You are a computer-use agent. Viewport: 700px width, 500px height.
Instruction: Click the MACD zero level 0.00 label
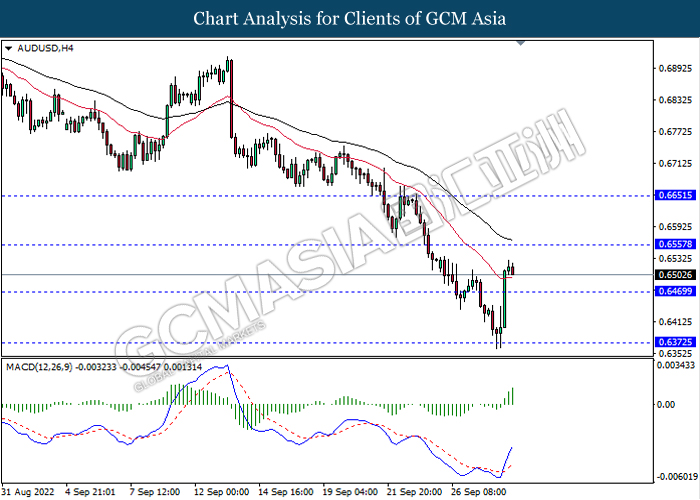click(666, 404)
